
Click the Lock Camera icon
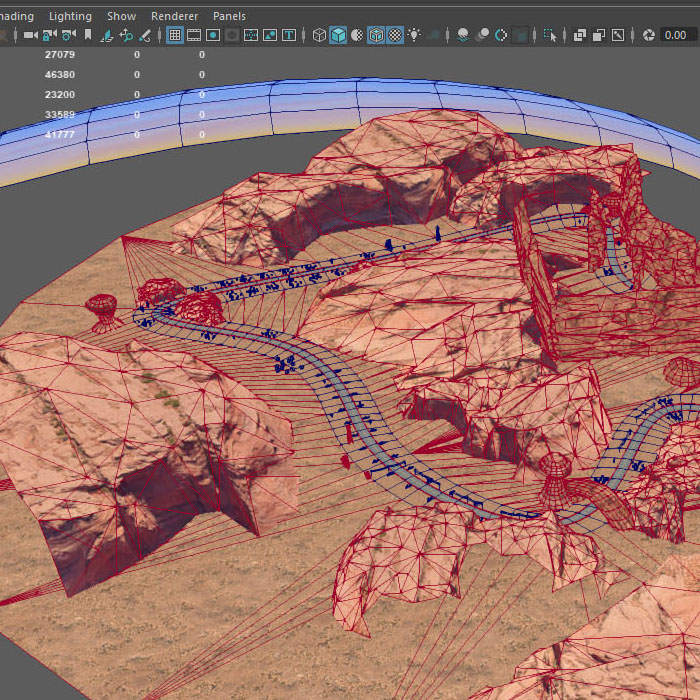pyautogui.click(x=50, y=35)
